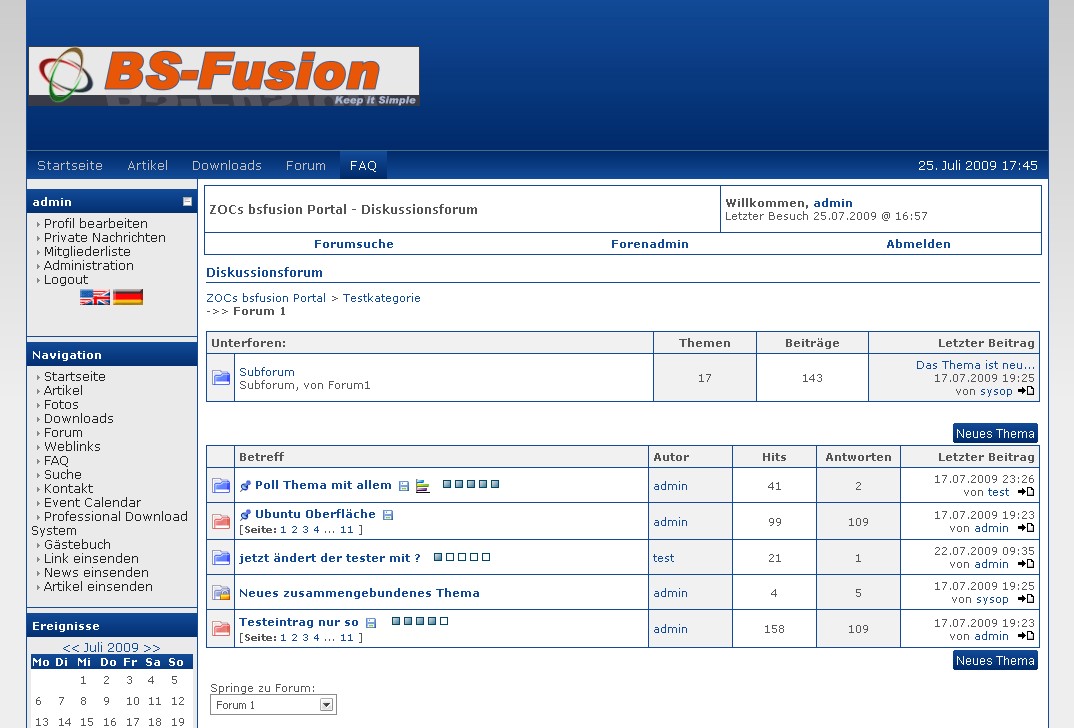Viewport: 1074px width, 728px height.
Task: Go to previous month in Ereignisse calendar
Action: pyautogui.click(x=71, y=648)
